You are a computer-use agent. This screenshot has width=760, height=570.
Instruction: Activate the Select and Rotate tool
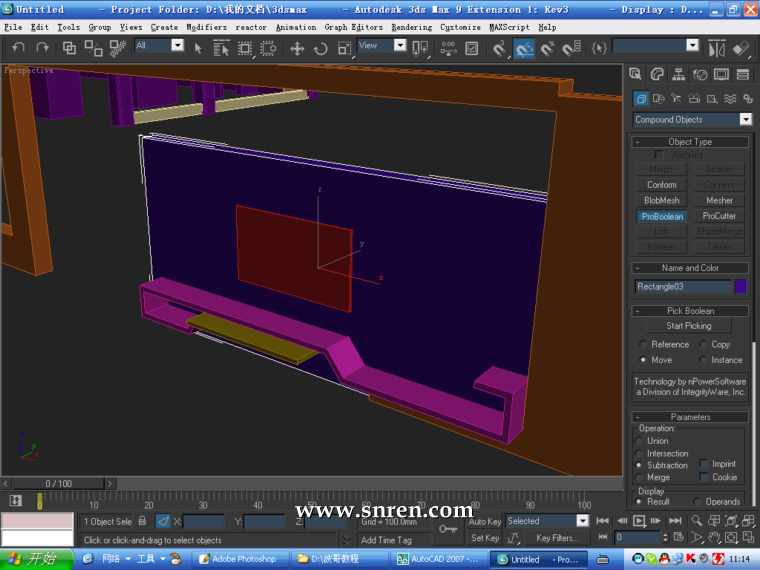320,48
